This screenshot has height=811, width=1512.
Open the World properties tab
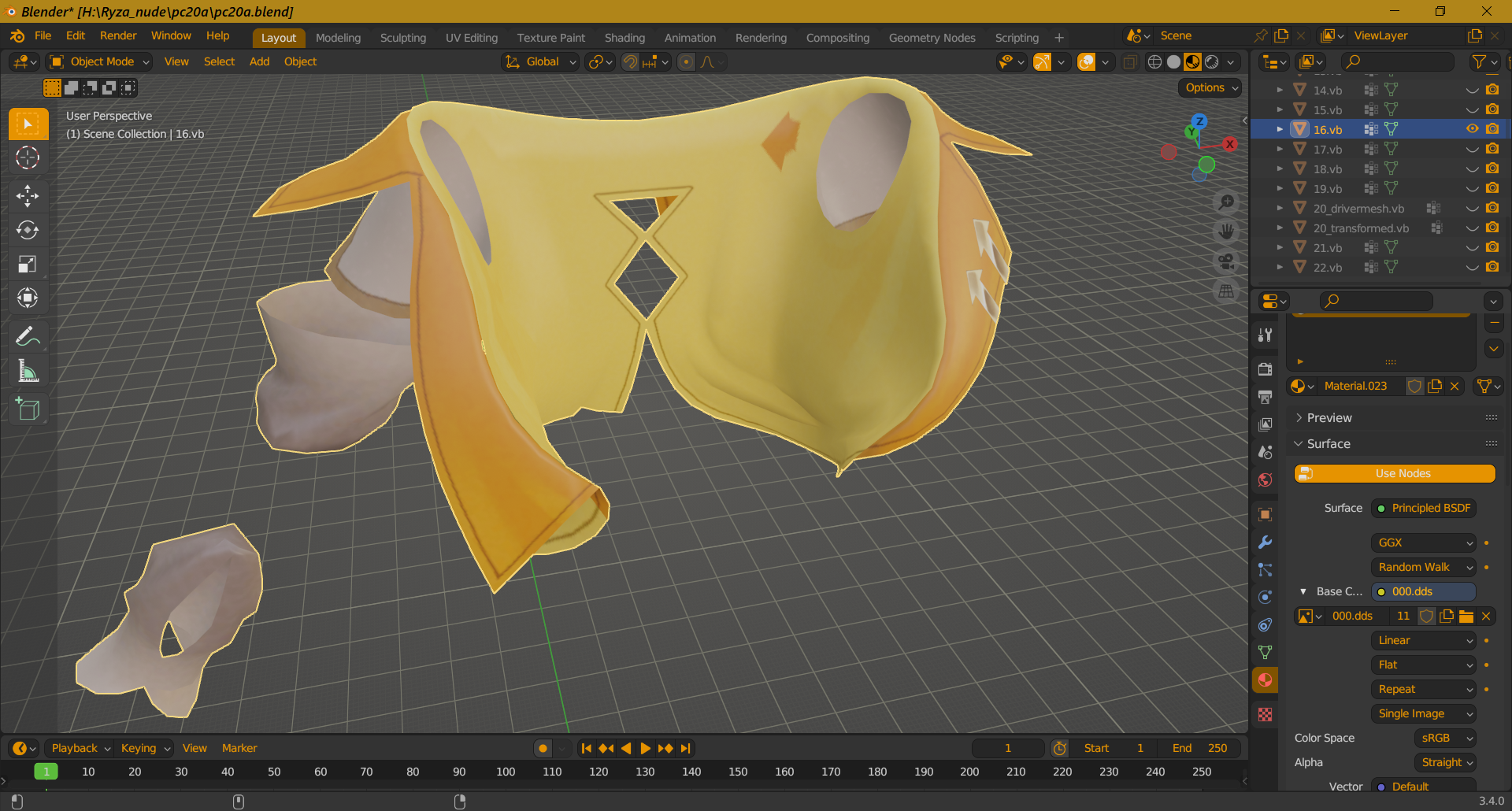(1265, 480)
